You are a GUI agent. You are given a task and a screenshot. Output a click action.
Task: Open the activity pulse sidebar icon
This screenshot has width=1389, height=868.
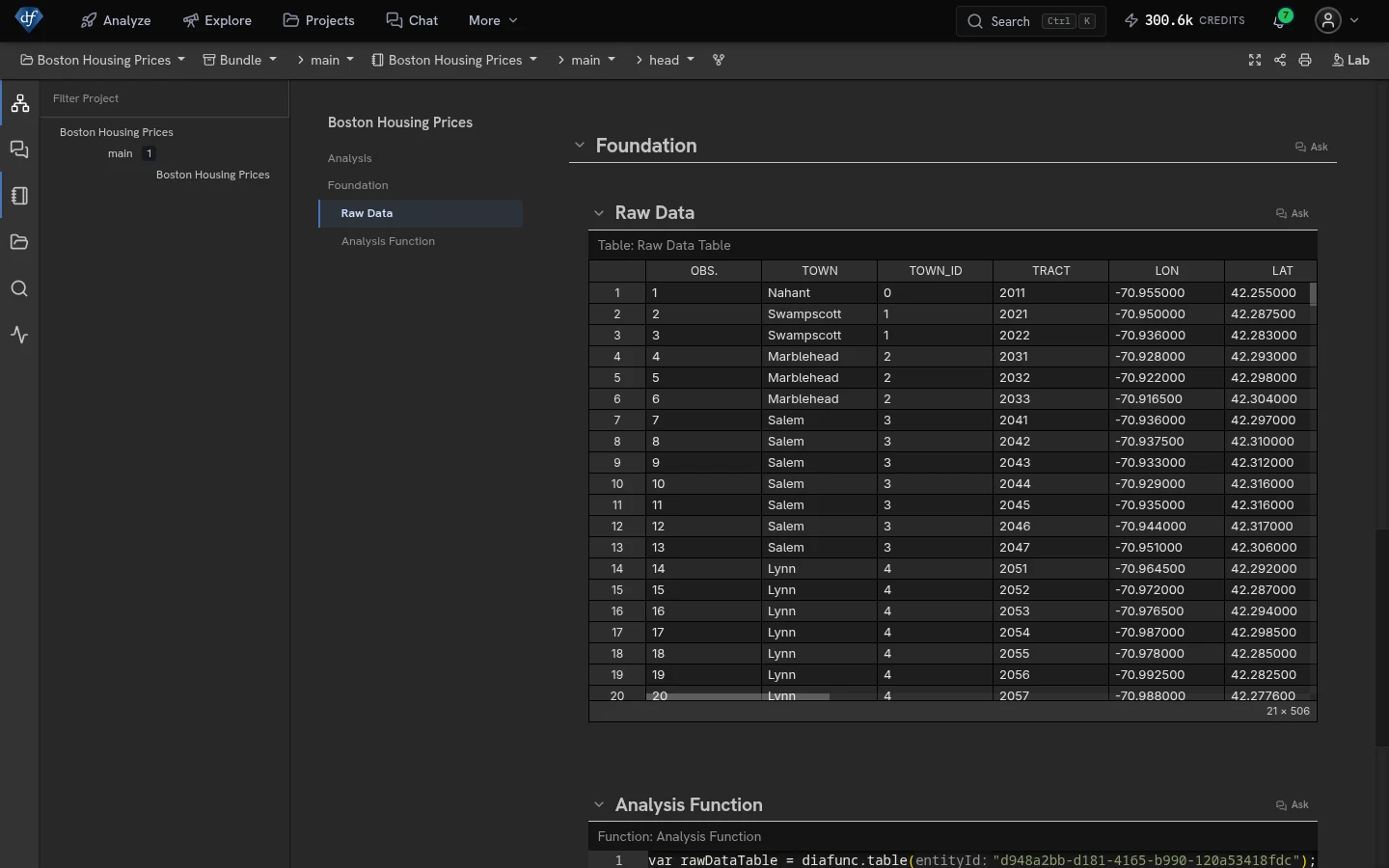(19, 335)
